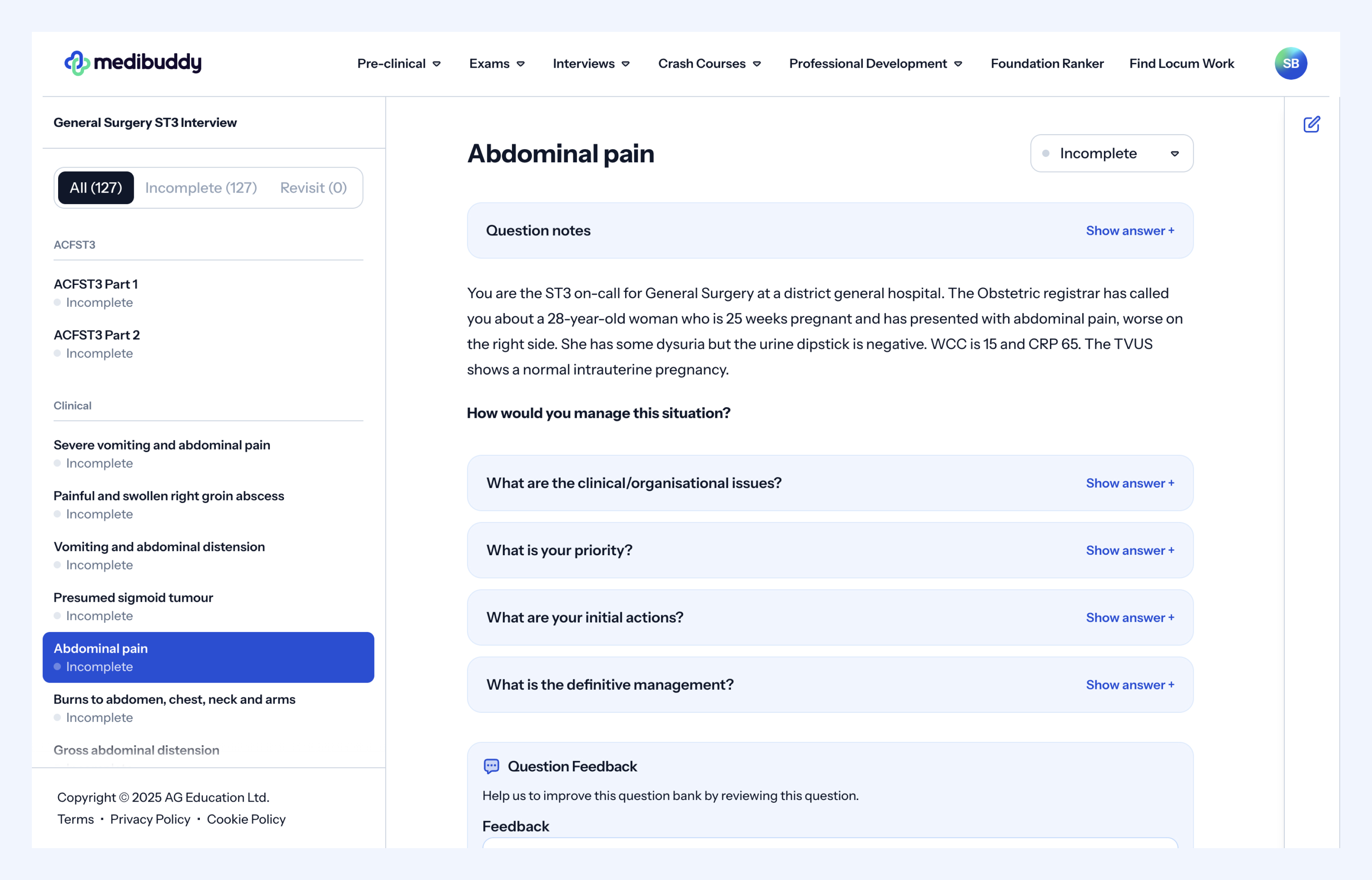Screen dimensions: 1372x880
Task: Open the Privacy Policy link
Action: coord(150,819)
